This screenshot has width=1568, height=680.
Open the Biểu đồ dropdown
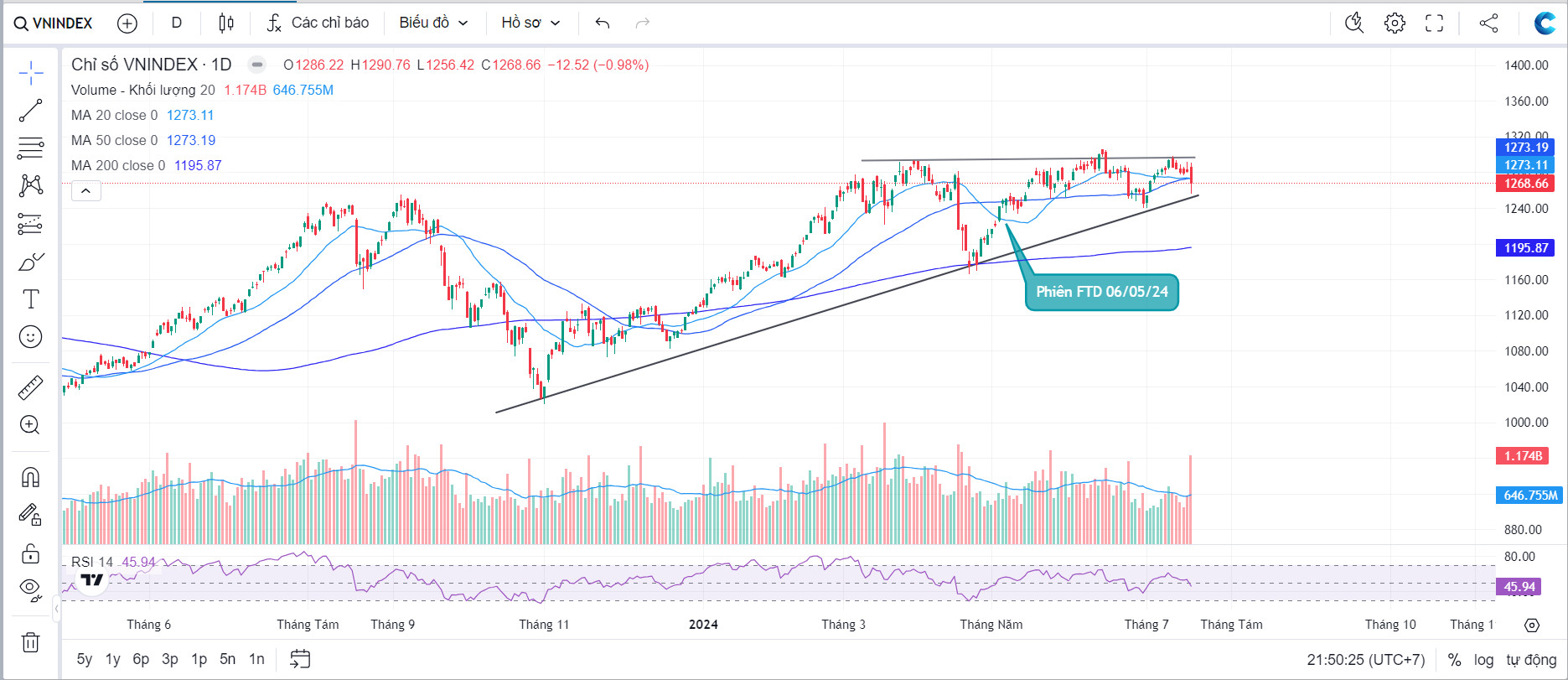[433, 23]
